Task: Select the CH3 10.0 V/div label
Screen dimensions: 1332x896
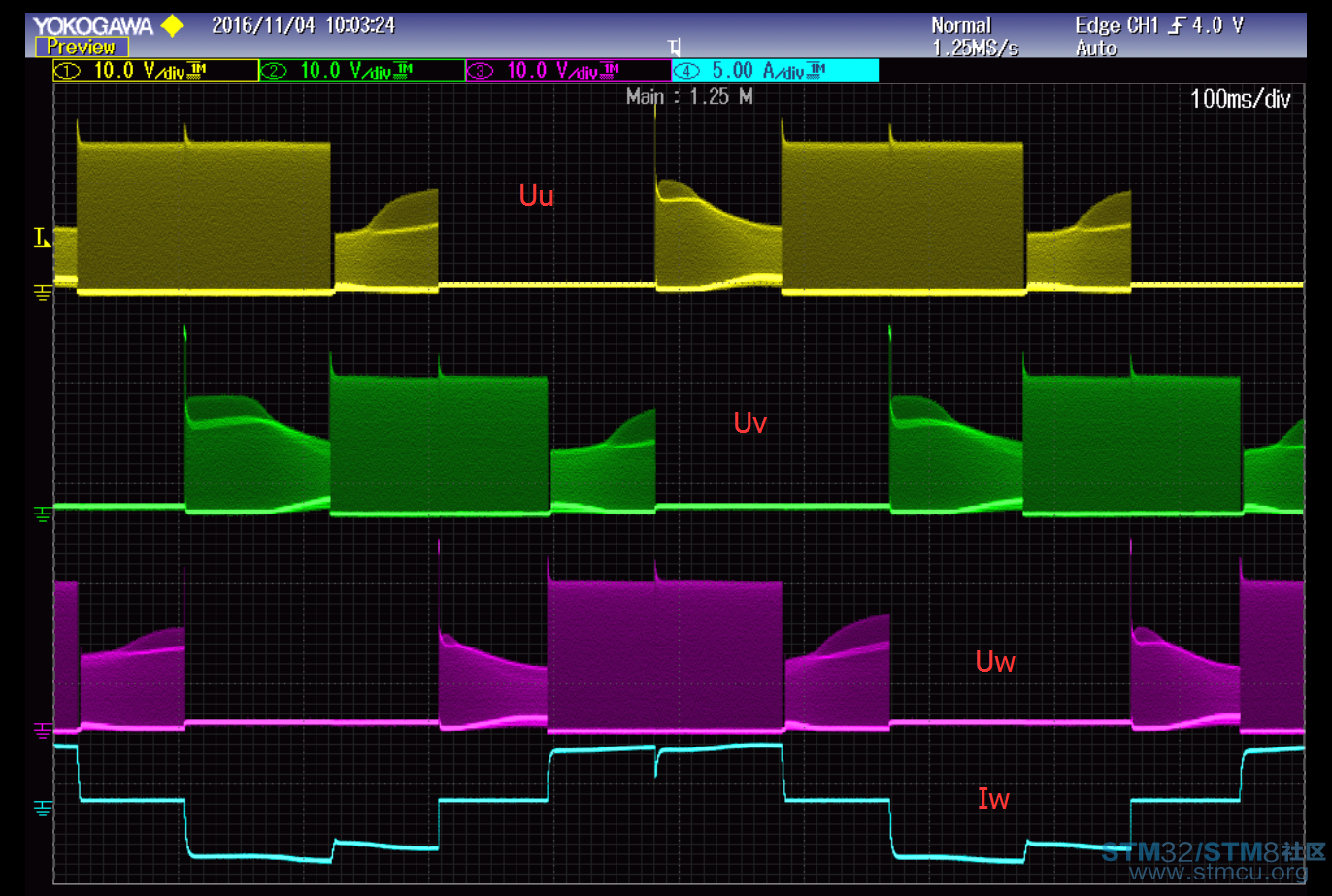Action: click(569, 70)
